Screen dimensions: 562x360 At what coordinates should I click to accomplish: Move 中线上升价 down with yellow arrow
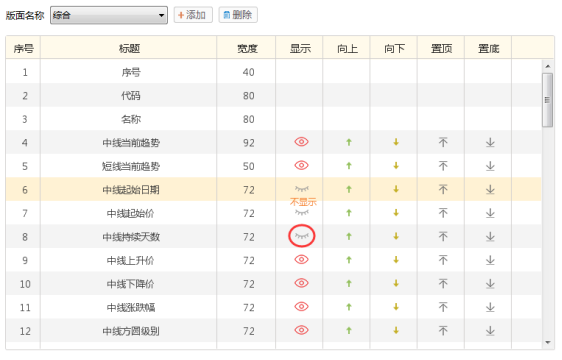pos(396,260)
